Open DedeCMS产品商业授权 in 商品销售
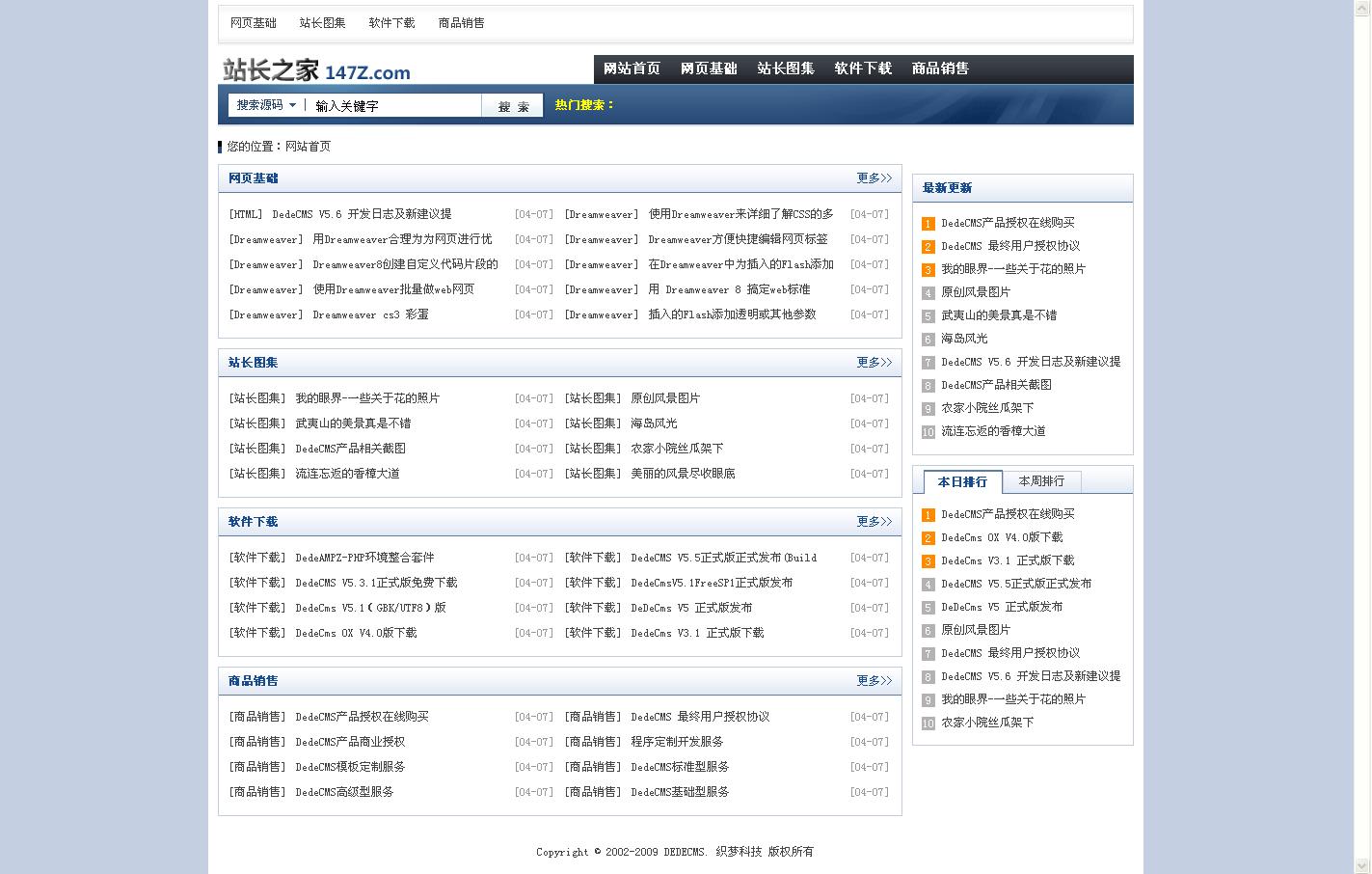Image resolution: width=1372 pixels, height=874 pixels. coord(350,742)
